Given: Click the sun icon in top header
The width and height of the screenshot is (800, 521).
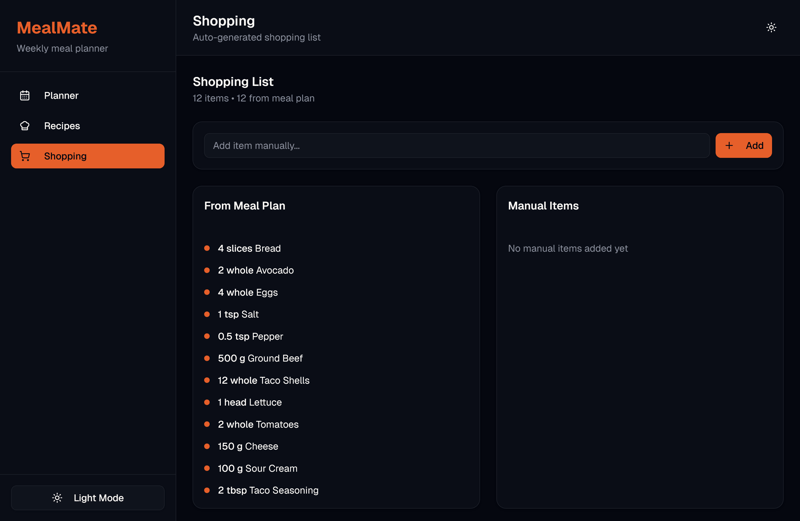Looking at the screenshot, I should point(771,28).
